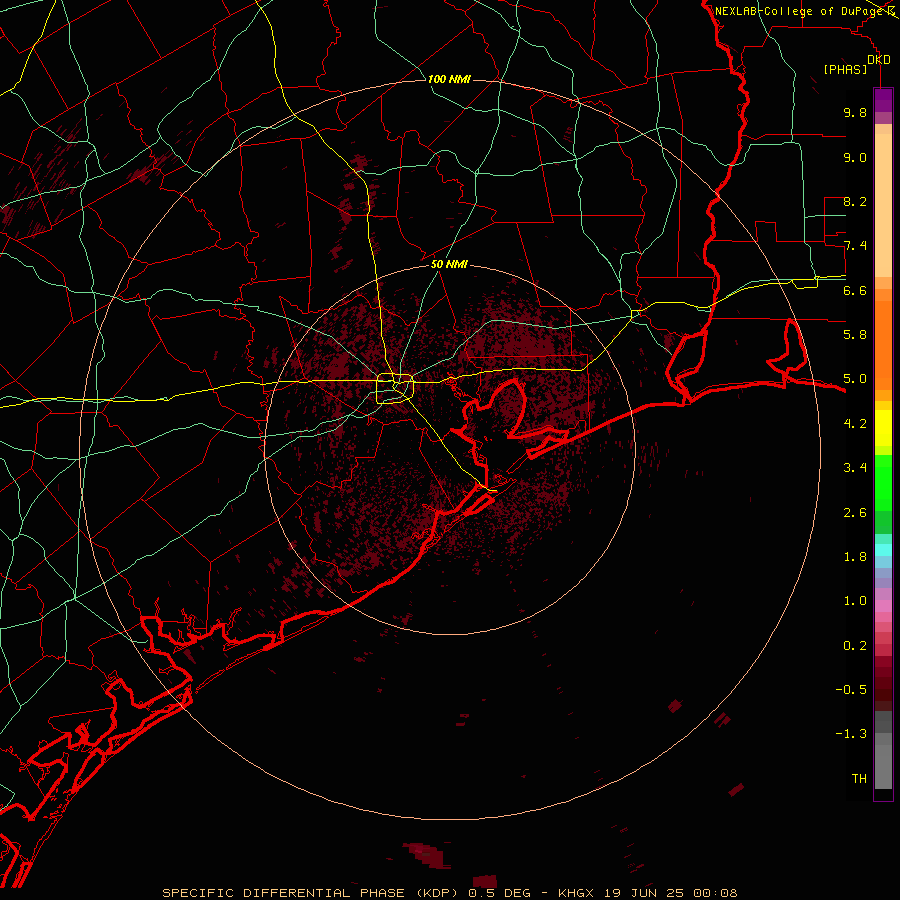Click the 9.0 value on the color scale
This screenshot has height=900, width=900.
click(x=855, y=157)
